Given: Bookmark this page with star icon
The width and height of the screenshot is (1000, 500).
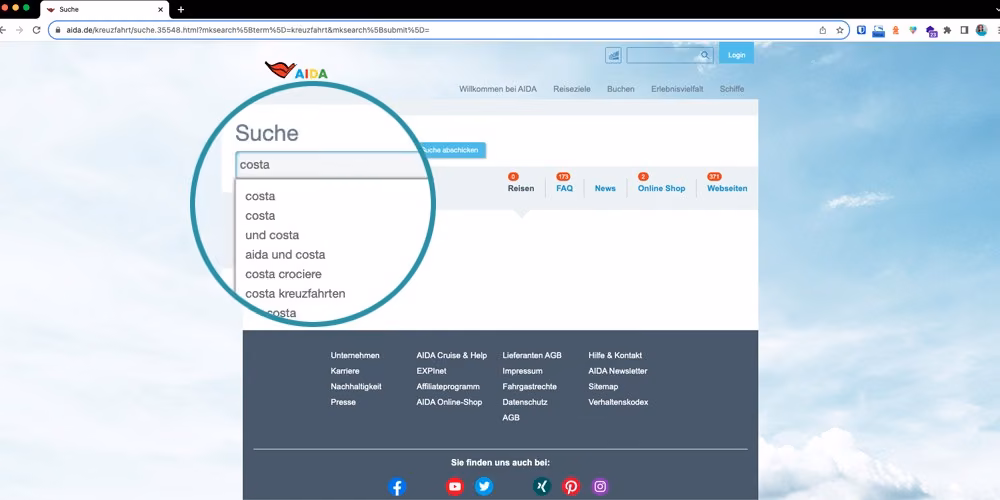Looking at the screenshot, I should 839,30.
